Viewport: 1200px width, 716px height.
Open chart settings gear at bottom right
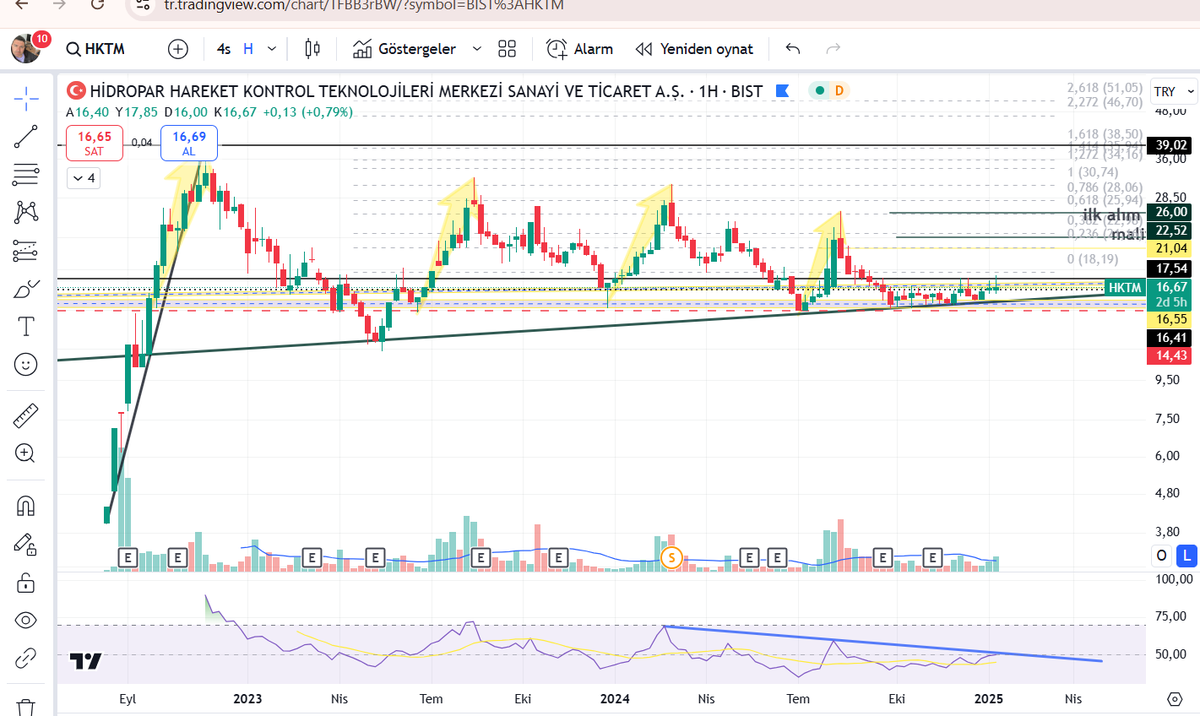[1175, 698]
